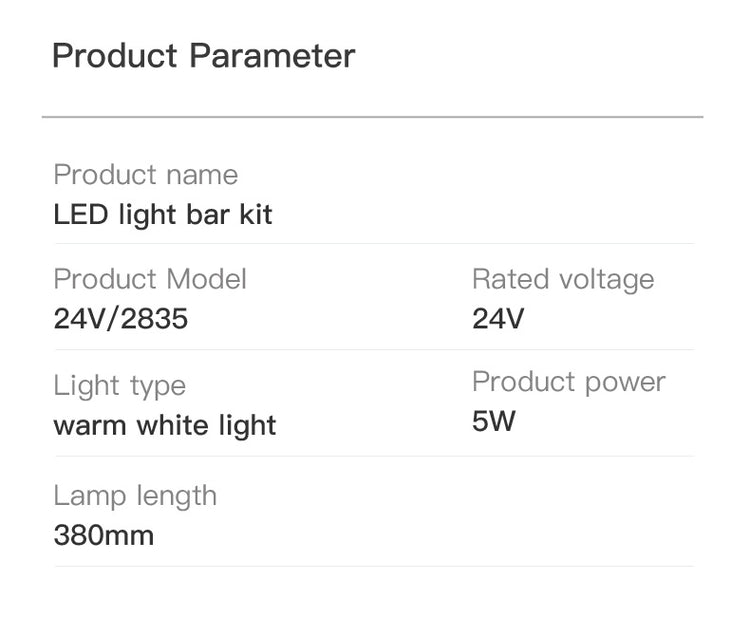Click the divider line below 'warm white light'

click(372, 456)
